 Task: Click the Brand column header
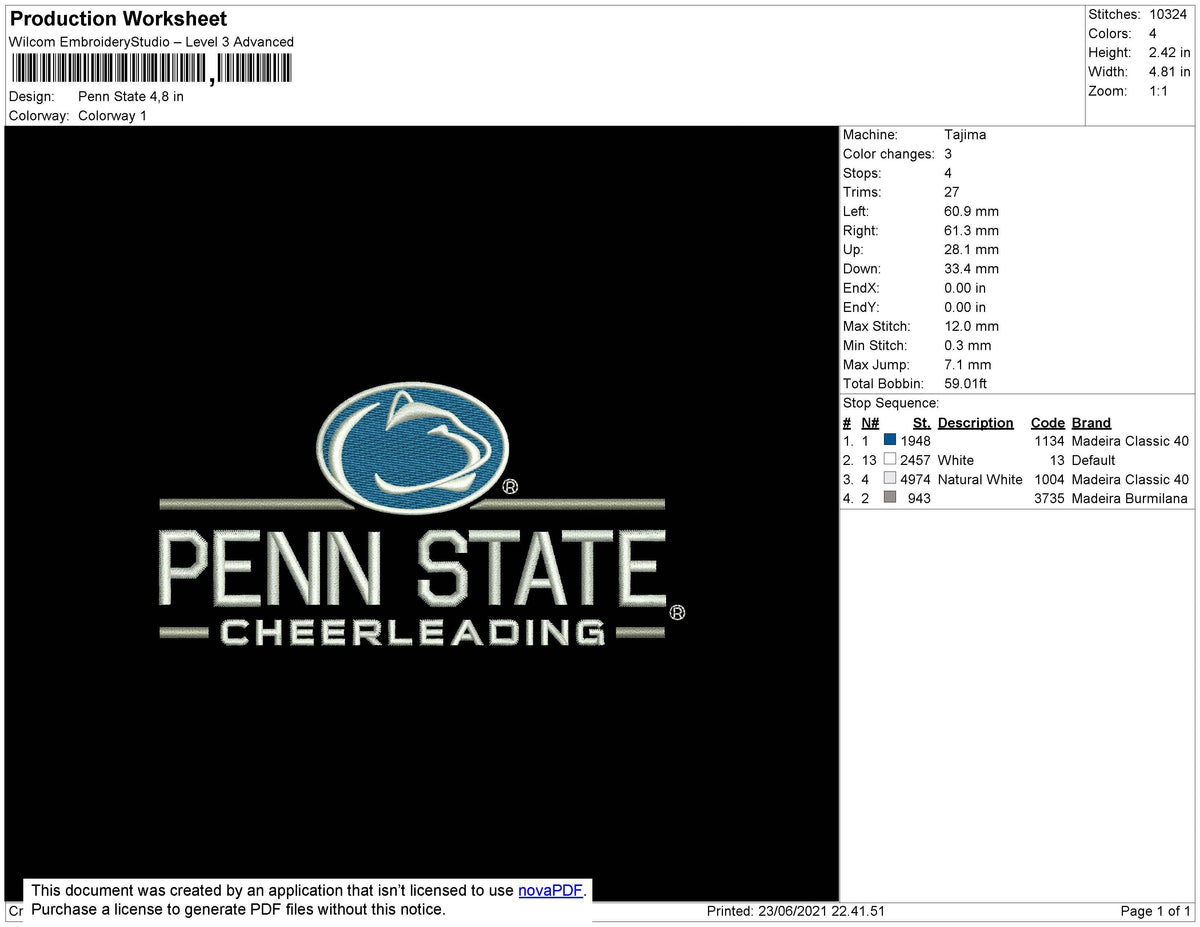click(x=1090, y=422)
